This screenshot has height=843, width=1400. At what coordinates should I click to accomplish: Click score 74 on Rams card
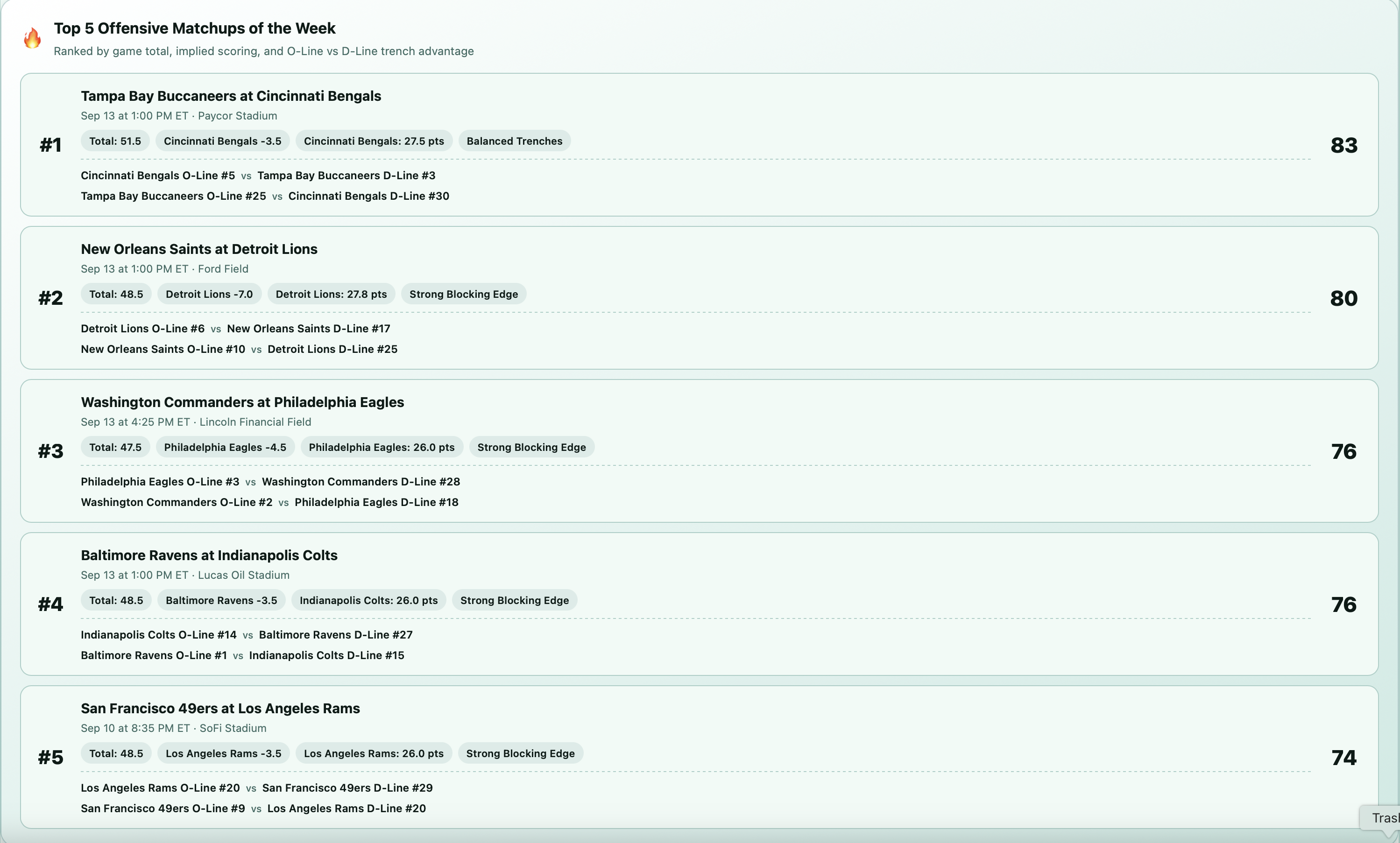click(x=1344, y=757)
